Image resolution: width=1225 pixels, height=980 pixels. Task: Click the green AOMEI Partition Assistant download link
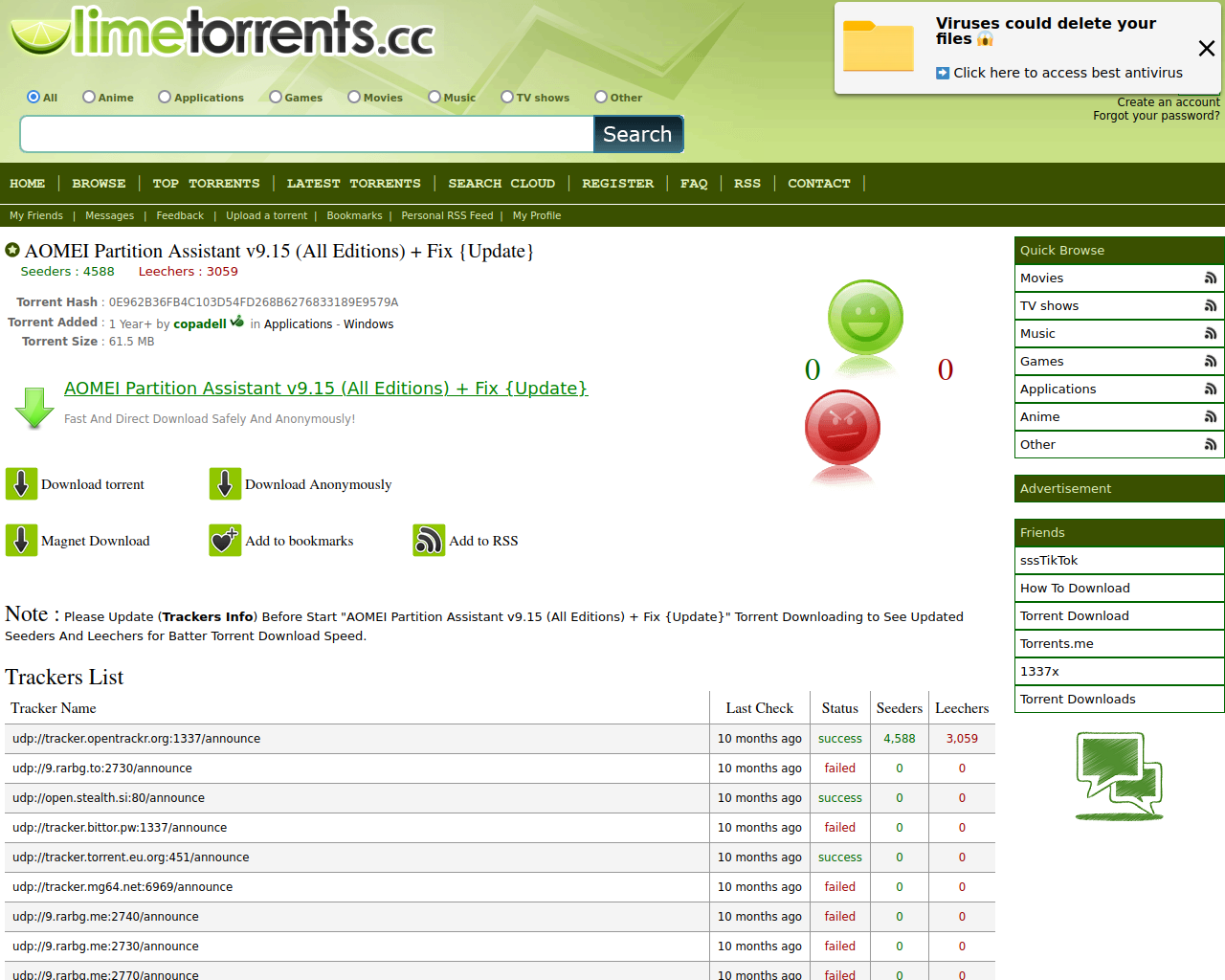[325, 388]
